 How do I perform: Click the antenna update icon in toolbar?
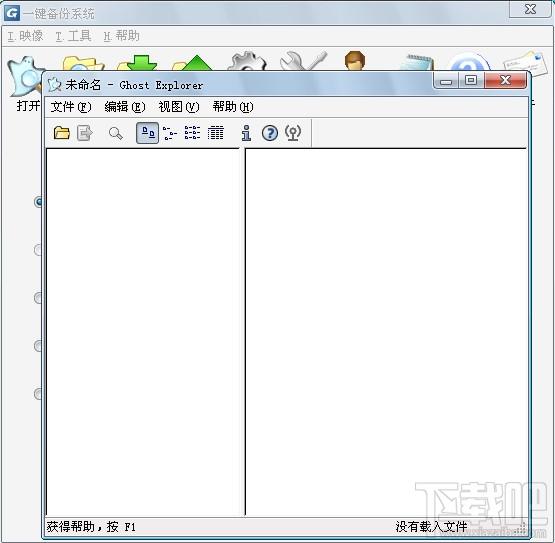pyautogui.click(x=293, y=133)
